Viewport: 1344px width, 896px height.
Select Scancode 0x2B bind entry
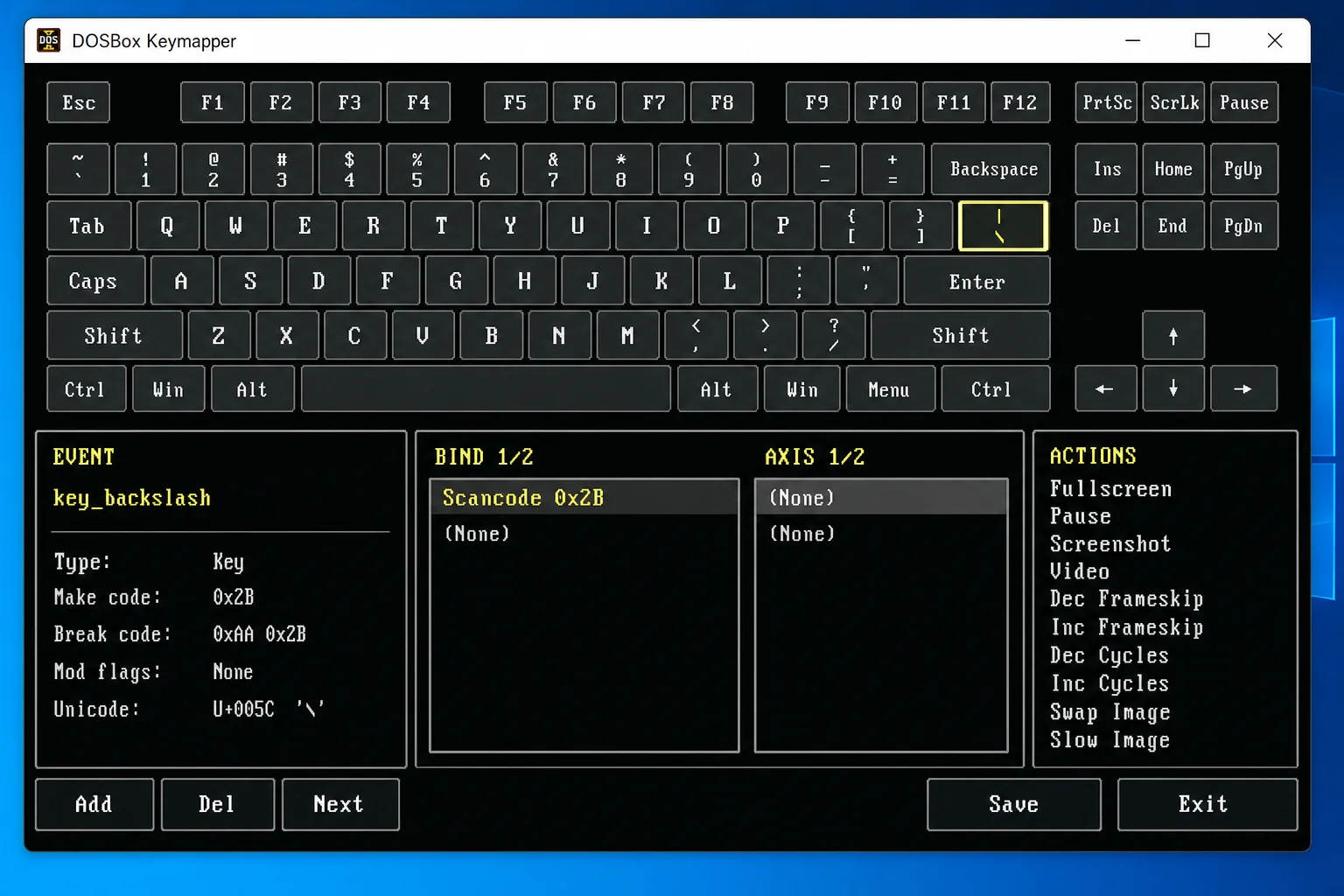(x=584, y=497)
